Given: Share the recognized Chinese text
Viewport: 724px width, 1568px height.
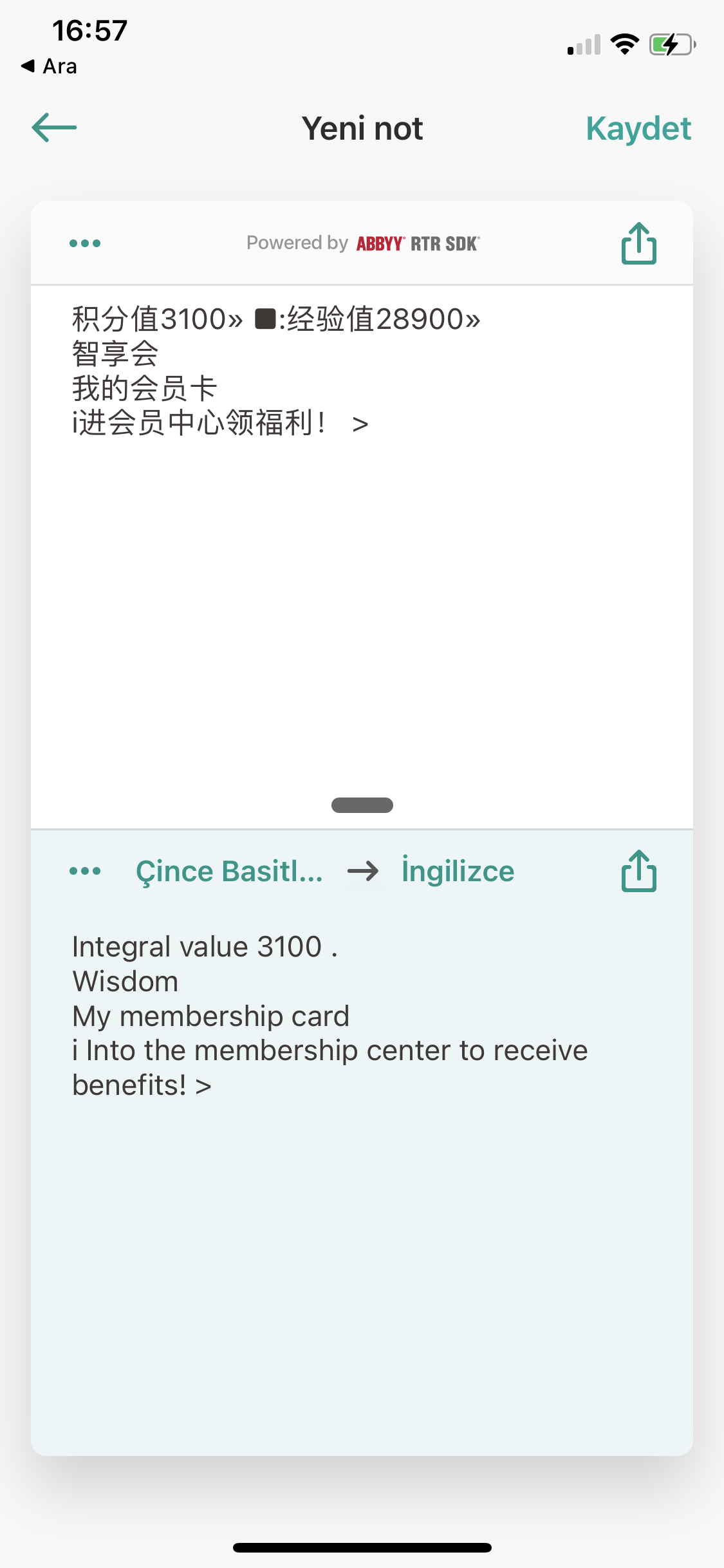Looking at the screenshot, I should point(639,243).
